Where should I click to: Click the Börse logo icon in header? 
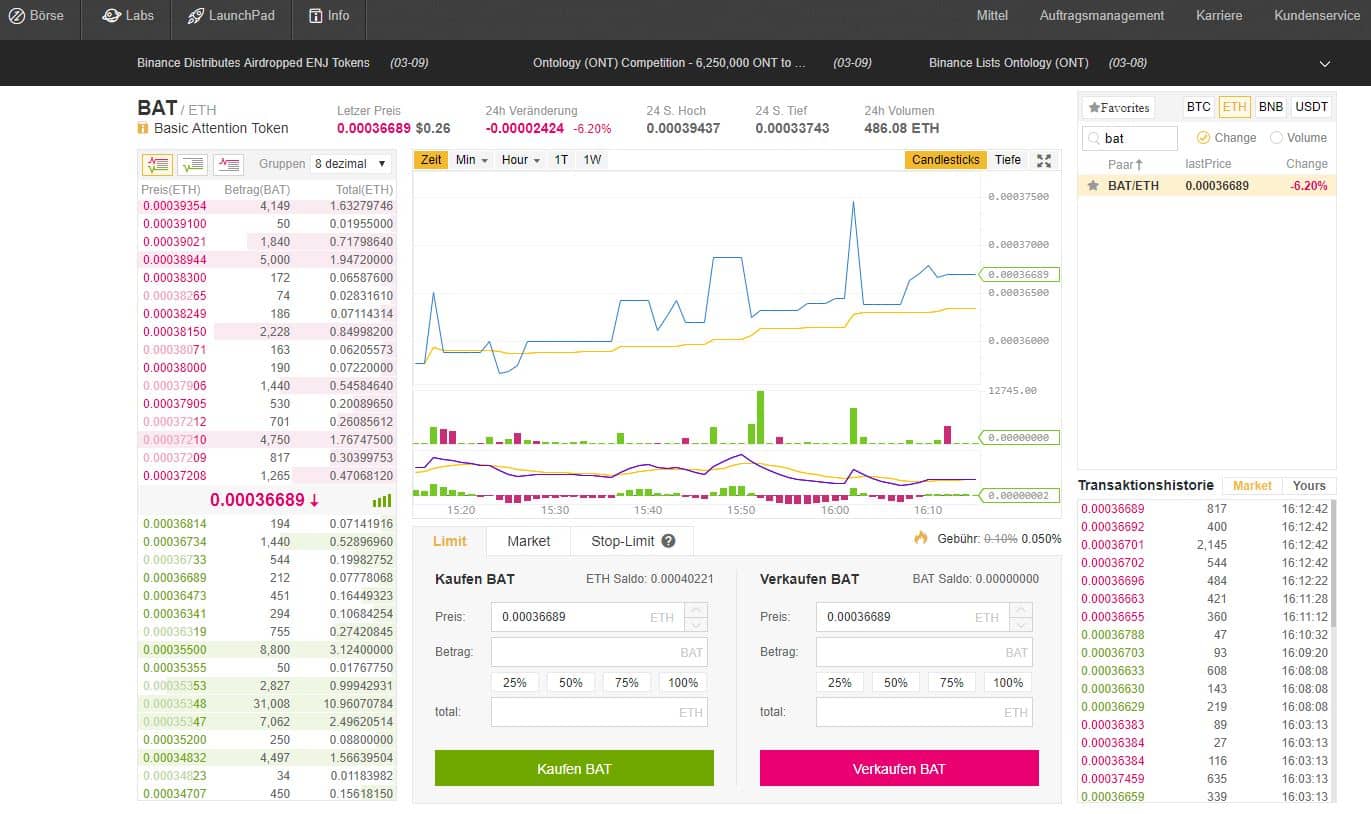17,16
